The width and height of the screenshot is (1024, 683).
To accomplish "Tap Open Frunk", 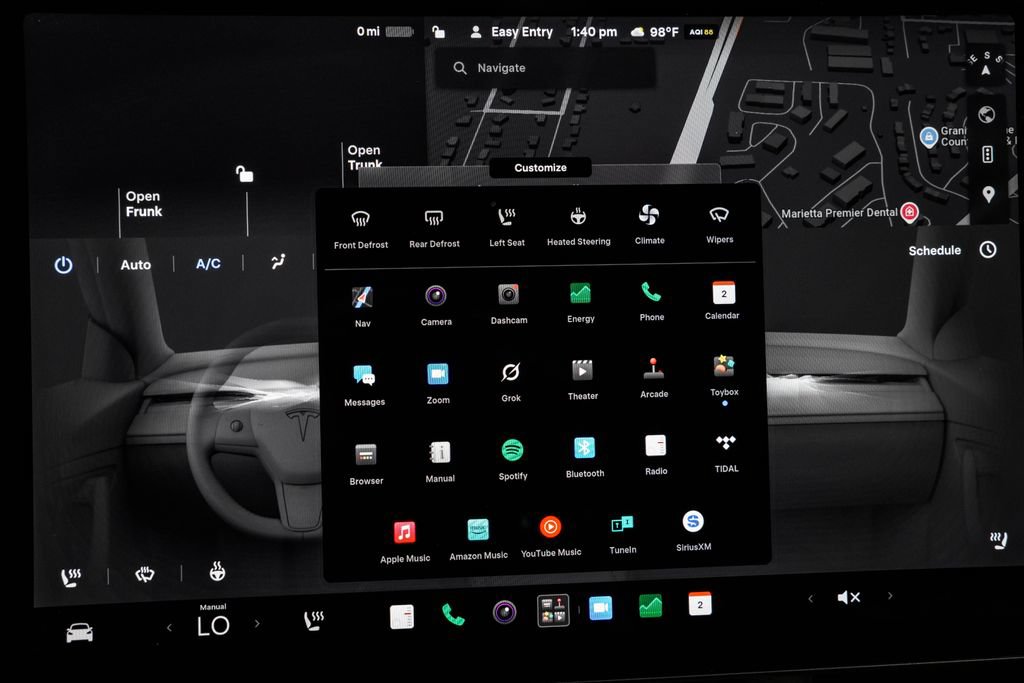I will click(x=144, y=204).
